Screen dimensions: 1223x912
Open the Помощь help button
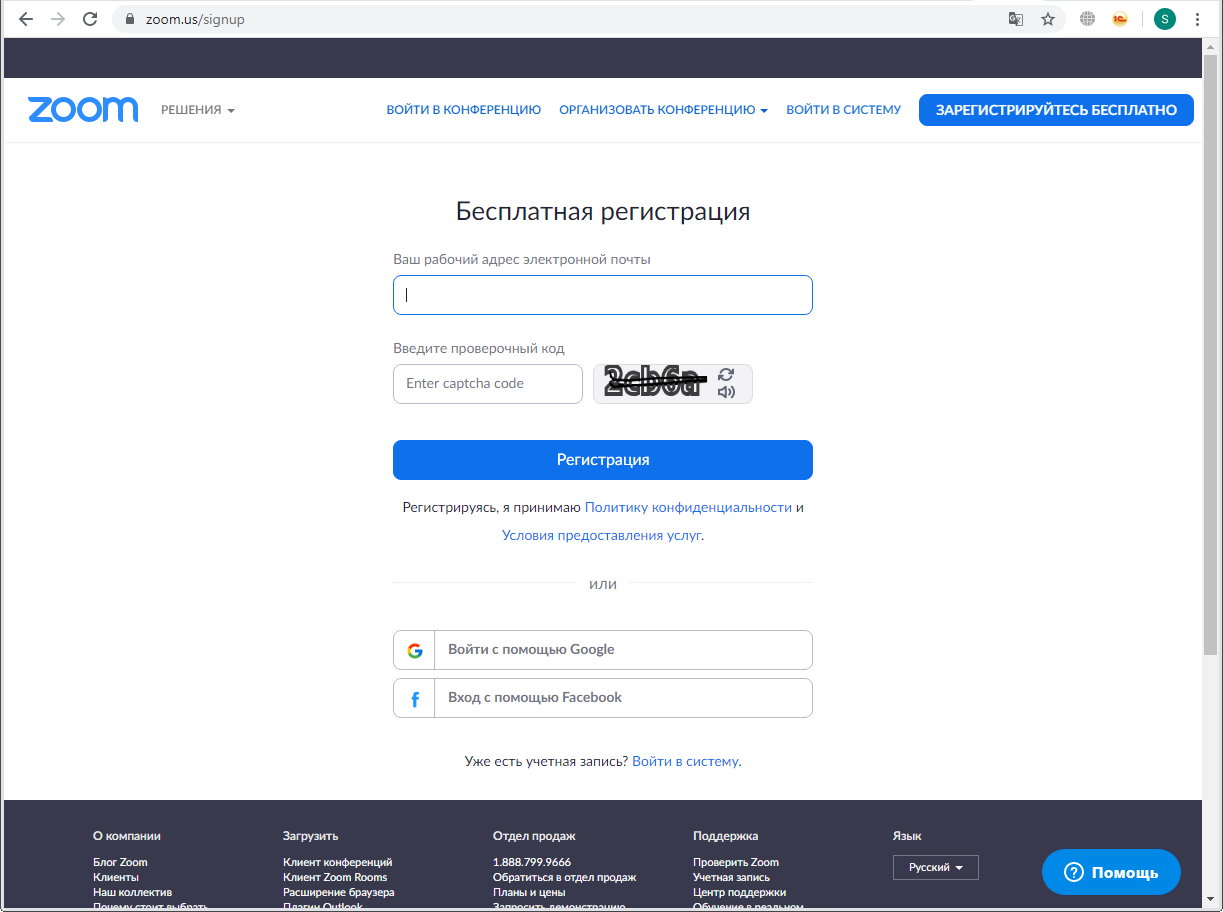tap(1111, 873)
